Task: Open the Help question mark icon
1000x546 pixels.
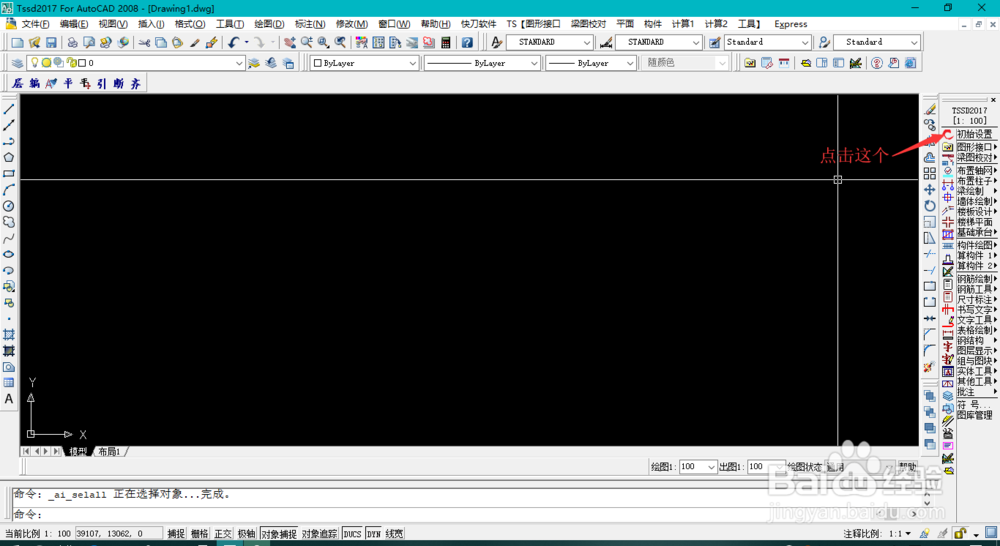Action: 467,42
